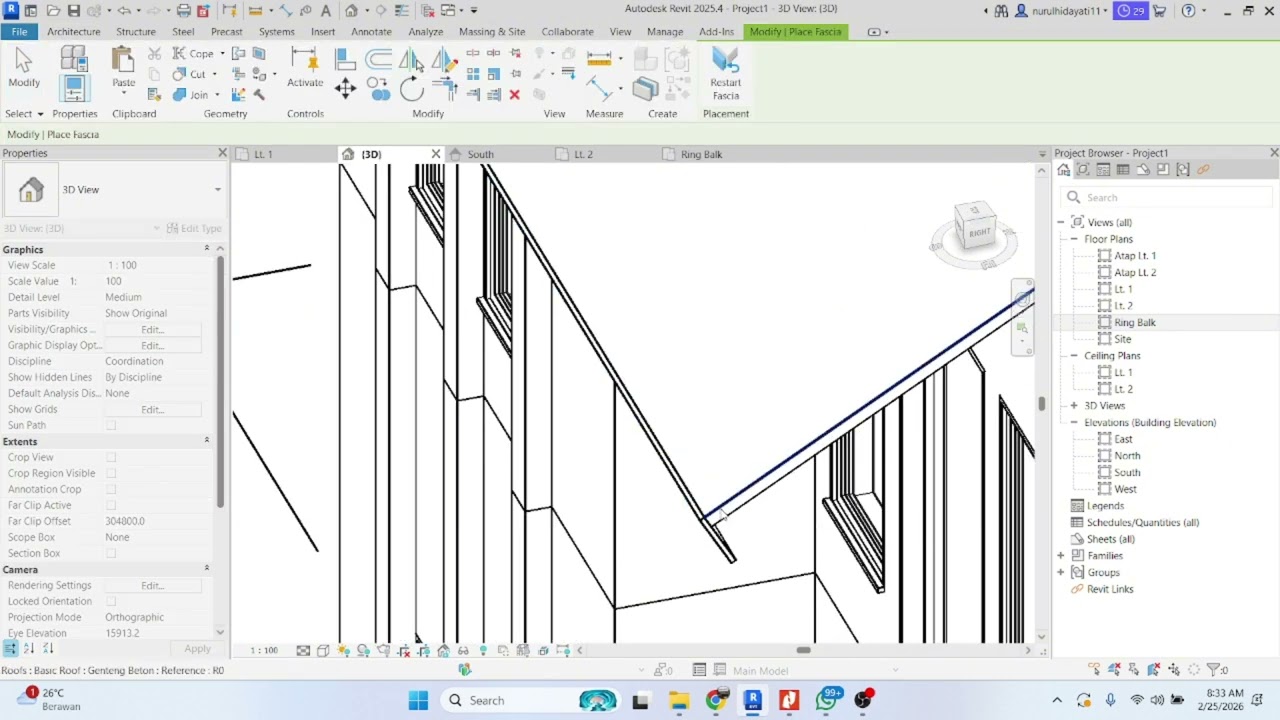Click the Print icon in quick access toolbar
The image size is (1280, 720).
tap(183, 11)
